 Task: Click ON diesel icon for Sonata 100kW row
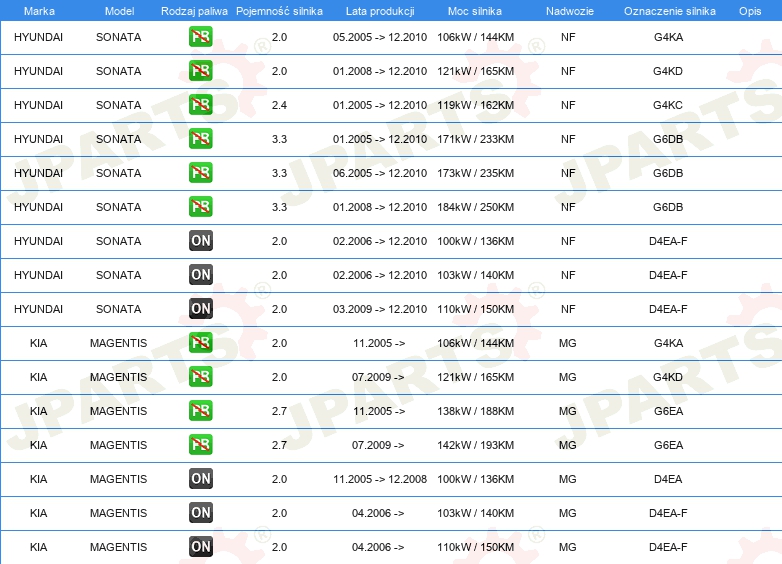pos(200,241)
